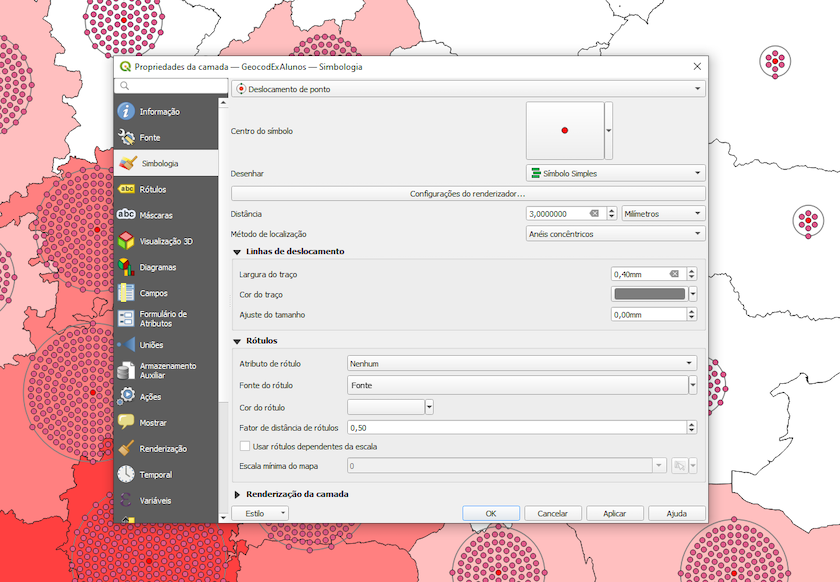Open Rótulos label settings icon
Screen dimensions: 840x582
coord(126,189)
